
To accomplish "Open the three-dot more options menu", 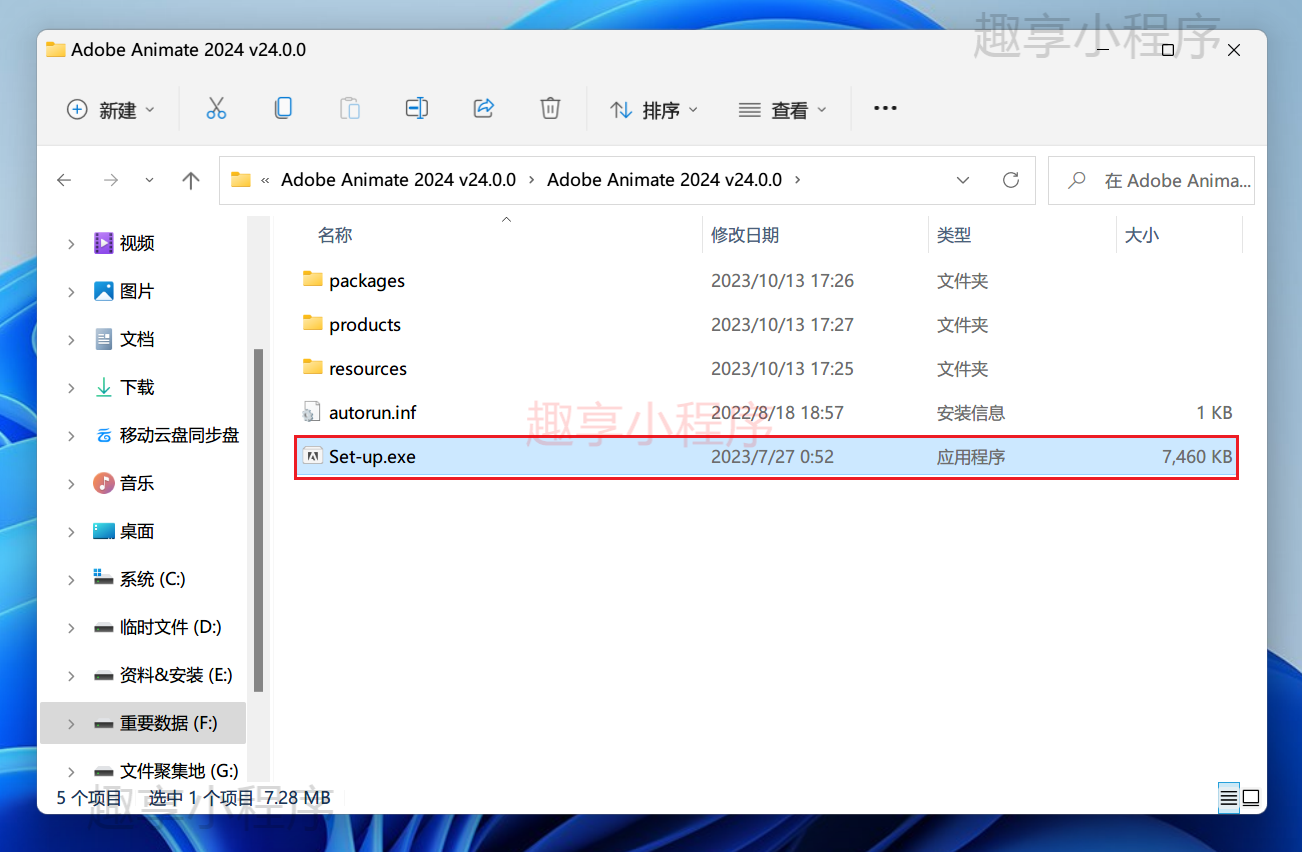I will (x=885, y=108).
